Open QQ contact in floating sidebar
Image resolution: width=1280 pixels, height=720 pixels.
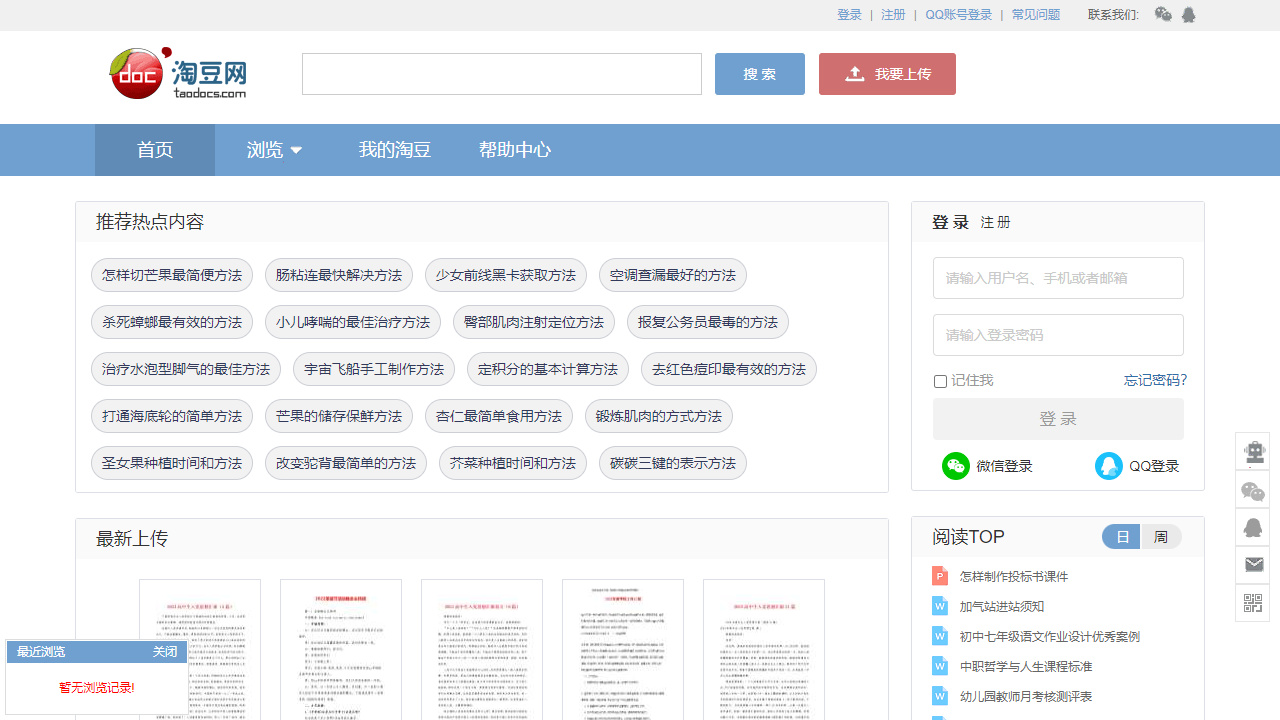click(1253, 528)
